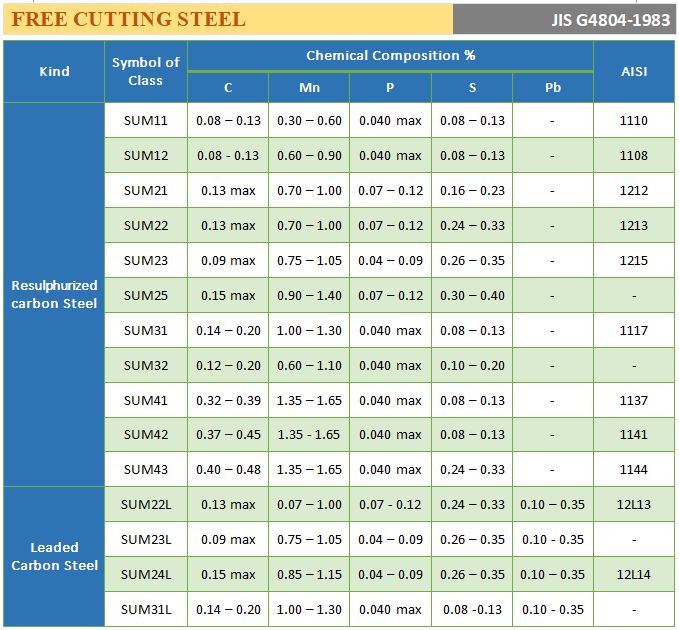Select the Leaded Carbon Steel cell

[x=54, y=556]
